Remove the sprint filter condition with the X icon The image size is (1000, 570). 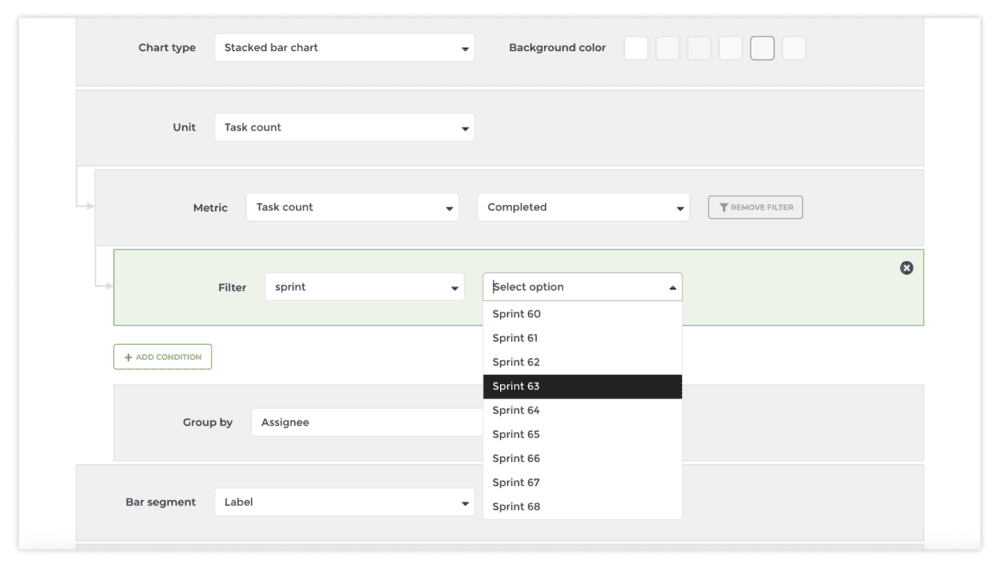point(906,268)
